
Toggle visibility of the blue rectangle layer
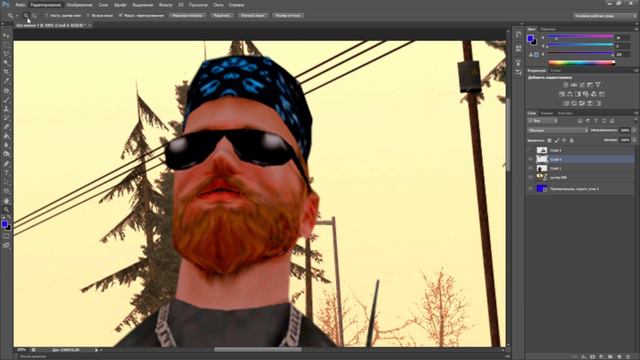(x=531, y=189)
